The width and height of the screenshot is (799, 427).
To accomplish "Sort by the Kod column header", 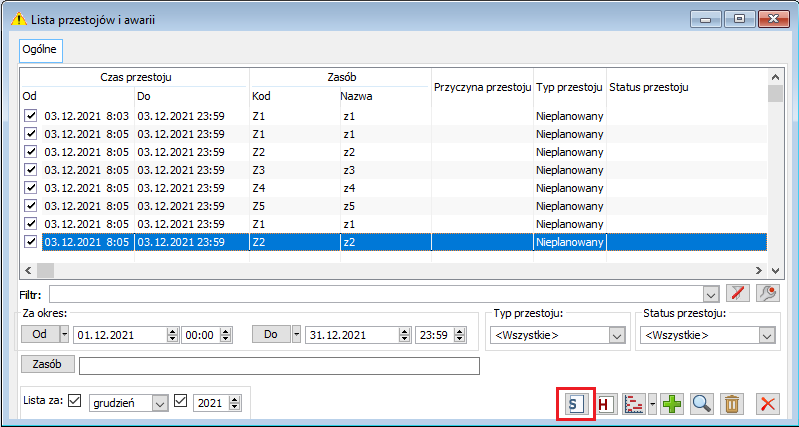I will tap(295, 96).
